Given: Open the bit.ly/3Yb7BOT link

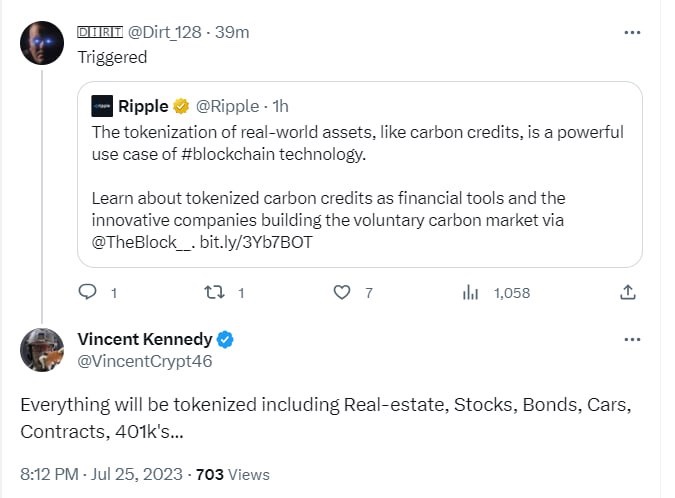Looking at the screenshot, I should tap(256, 242).
